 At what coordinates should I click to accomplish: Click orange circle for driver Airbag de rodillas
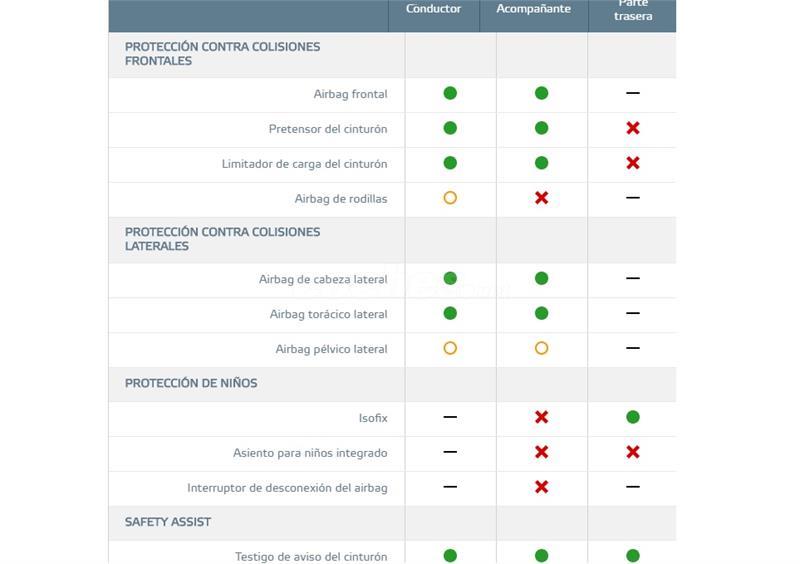click(x=450, y=198)
